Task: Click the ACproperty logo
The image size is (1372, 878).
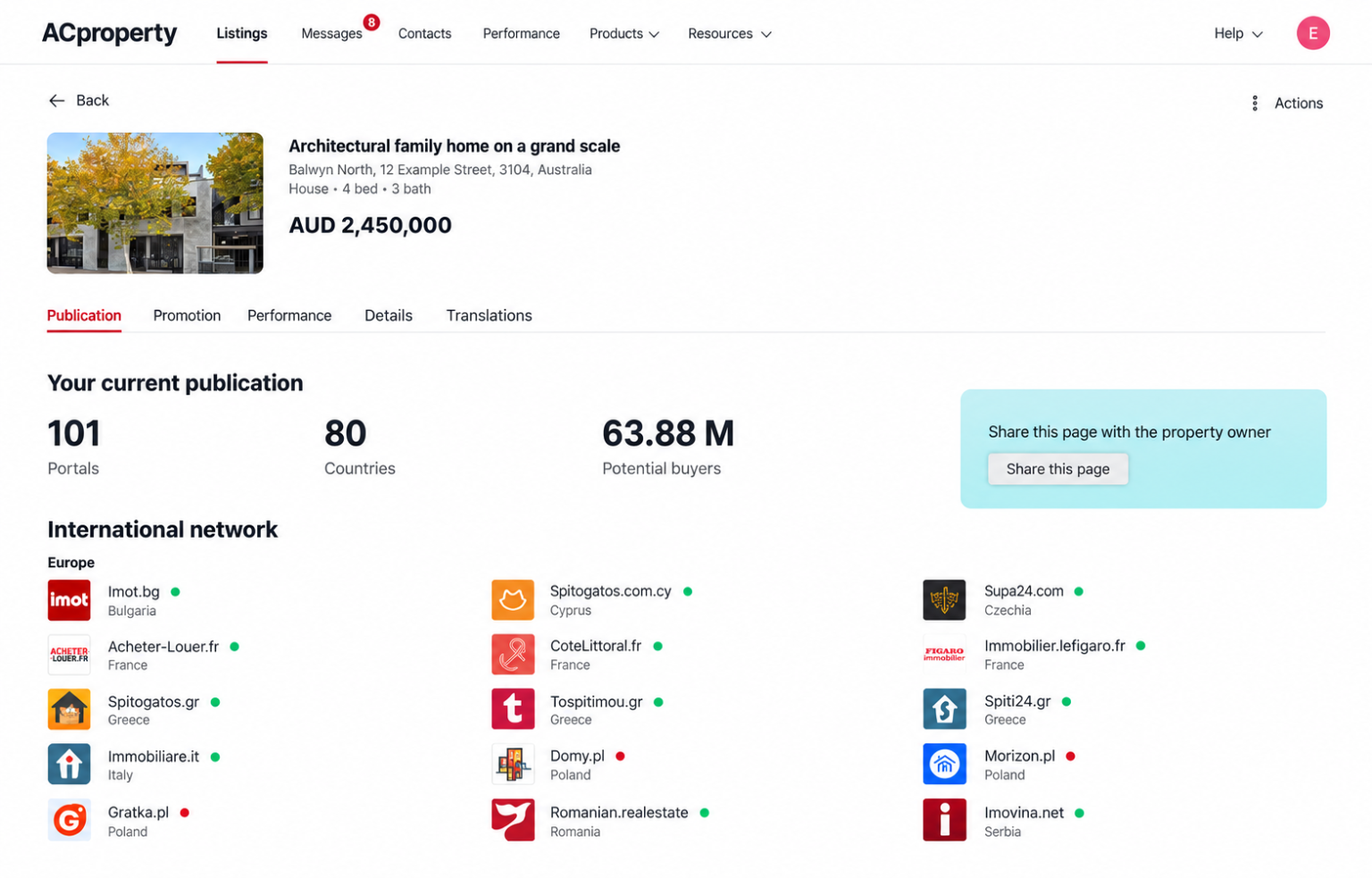Action: tap(110, 33)
